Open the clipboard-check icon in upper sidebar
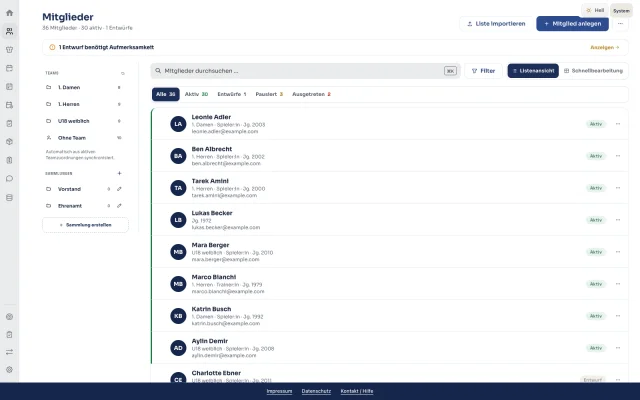The width and height of the screenshot is (640, 400). (9, 123)
